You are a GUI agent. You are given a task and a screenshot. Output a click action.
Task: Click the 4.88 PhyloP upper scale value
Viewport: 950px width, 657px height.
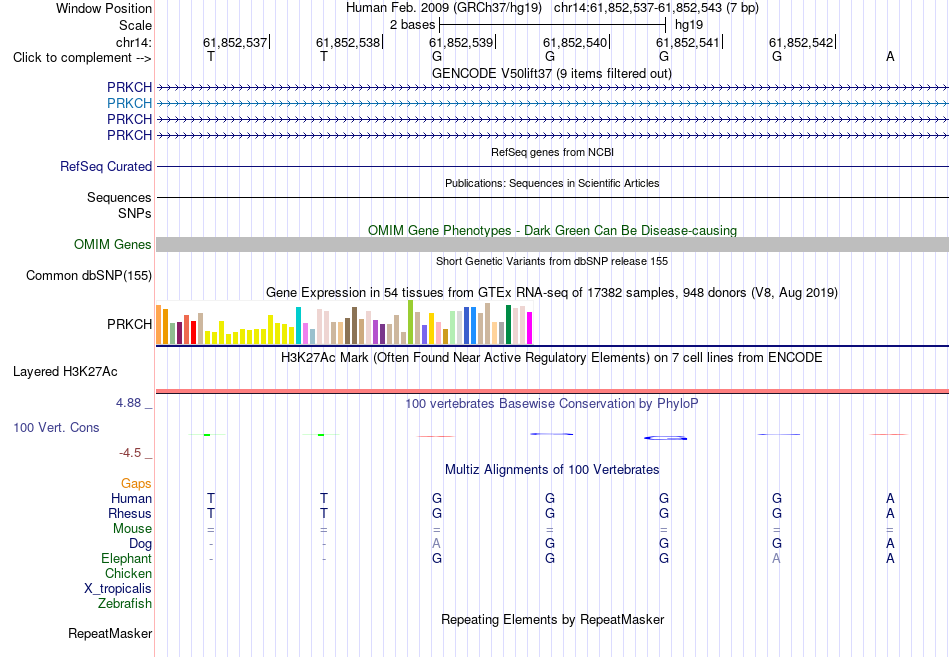pyautogui.click(x=128, y=402)
